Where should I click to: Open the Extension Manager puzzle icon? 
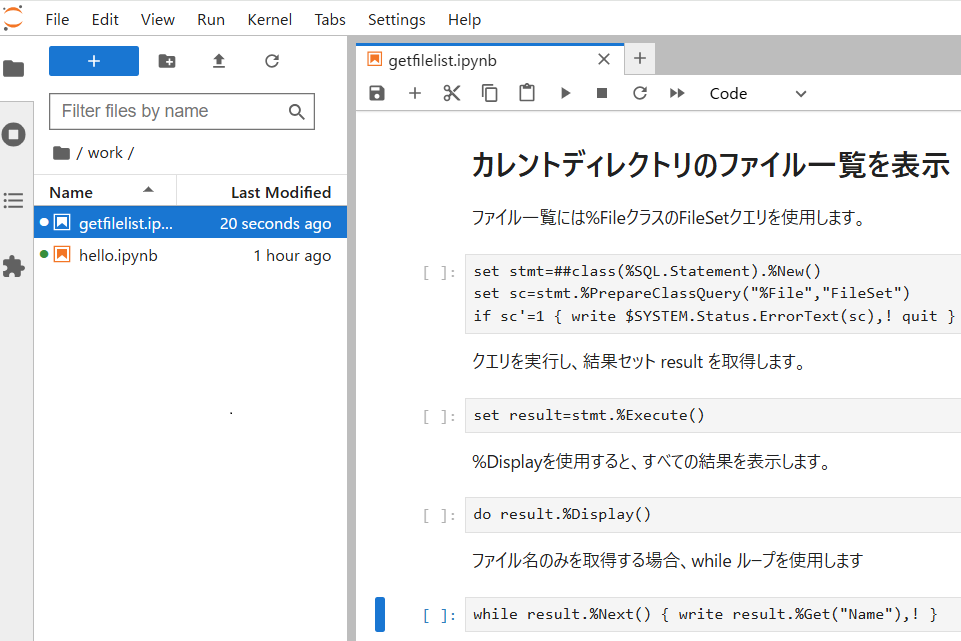point(14,267)
